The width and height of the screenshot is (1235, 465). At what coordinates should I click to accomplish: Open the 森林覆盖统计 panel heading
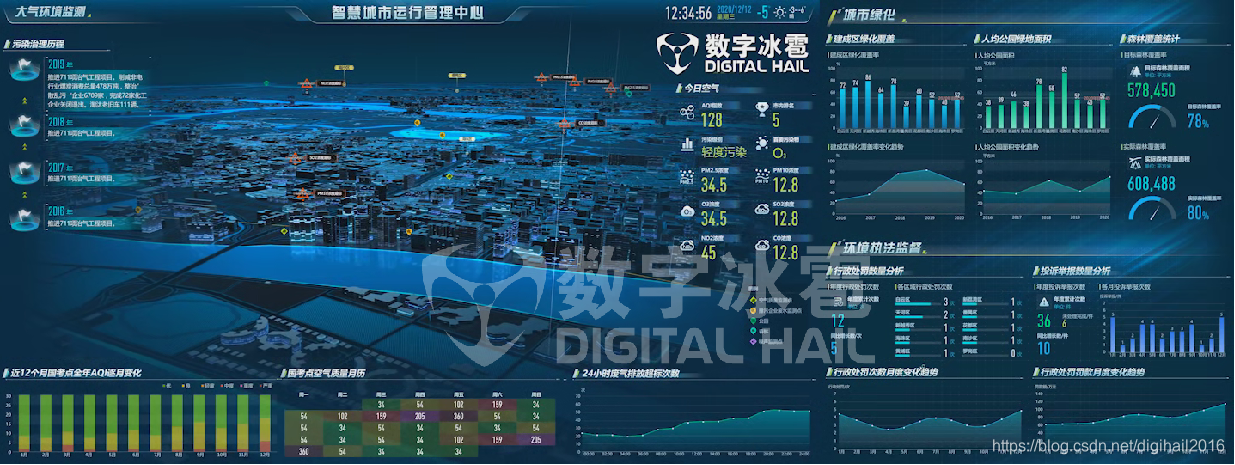1151,39
